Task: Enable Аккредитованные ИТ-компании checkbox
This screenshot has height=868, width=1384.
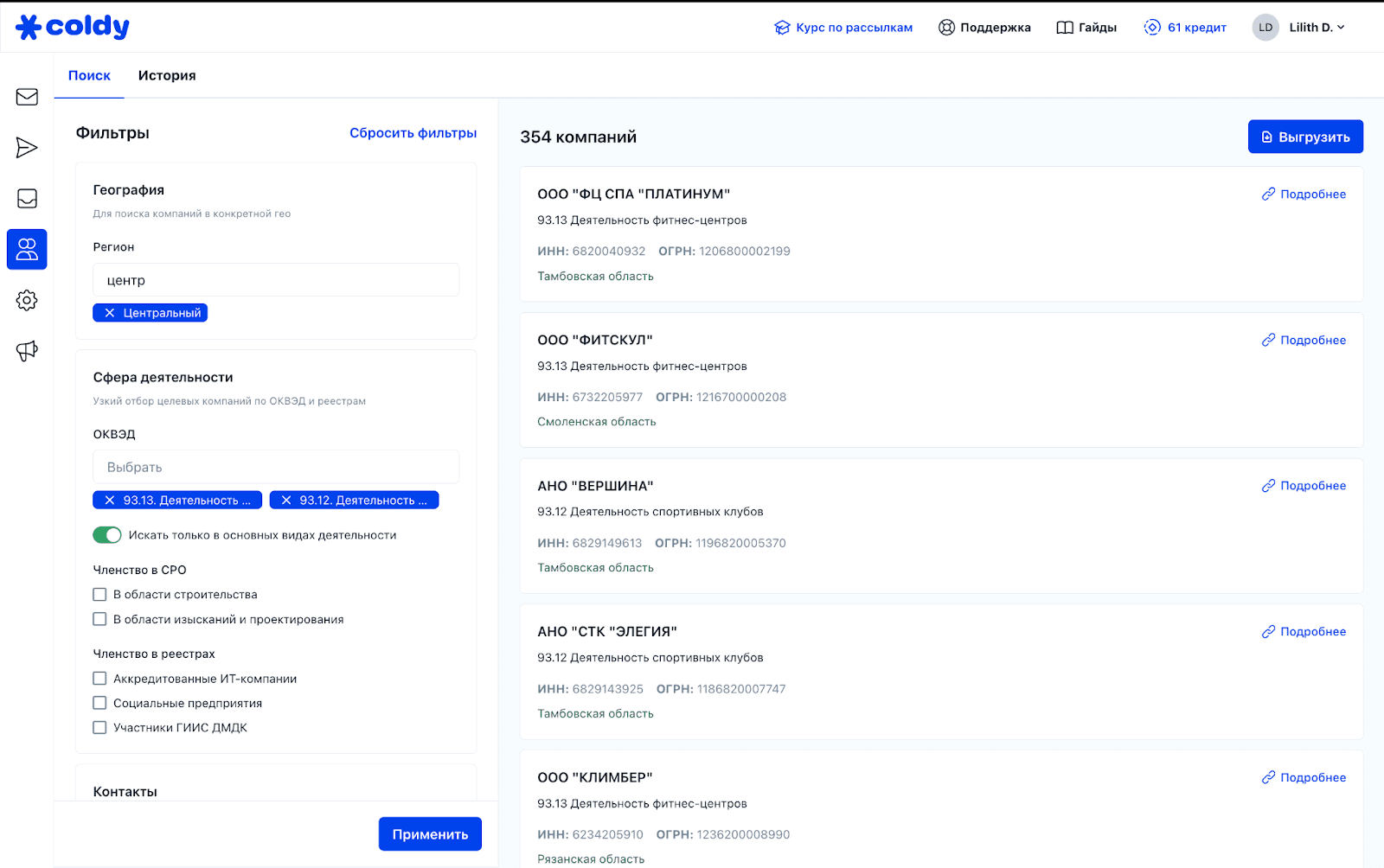Action: pyautogui.click(x=100, y=679)
